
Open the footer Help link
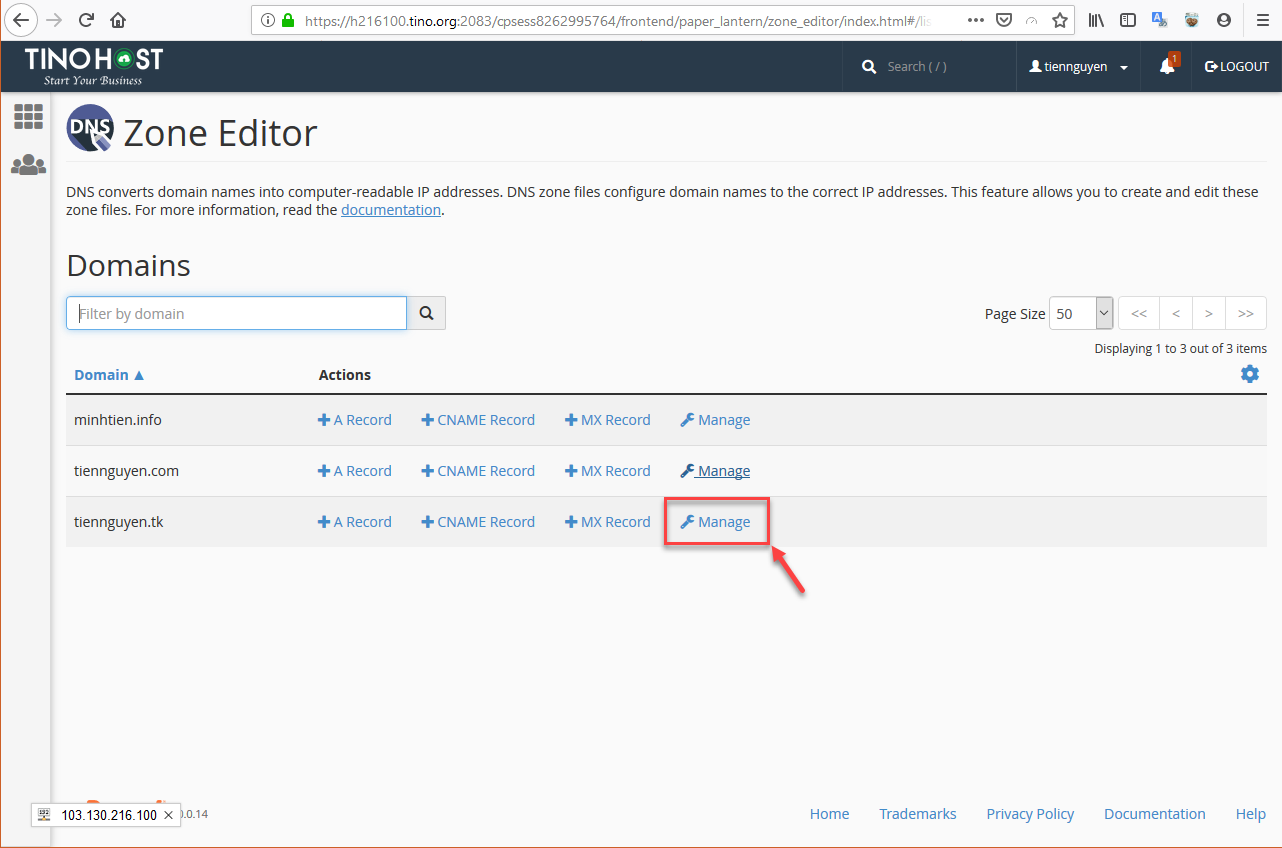1250,814
